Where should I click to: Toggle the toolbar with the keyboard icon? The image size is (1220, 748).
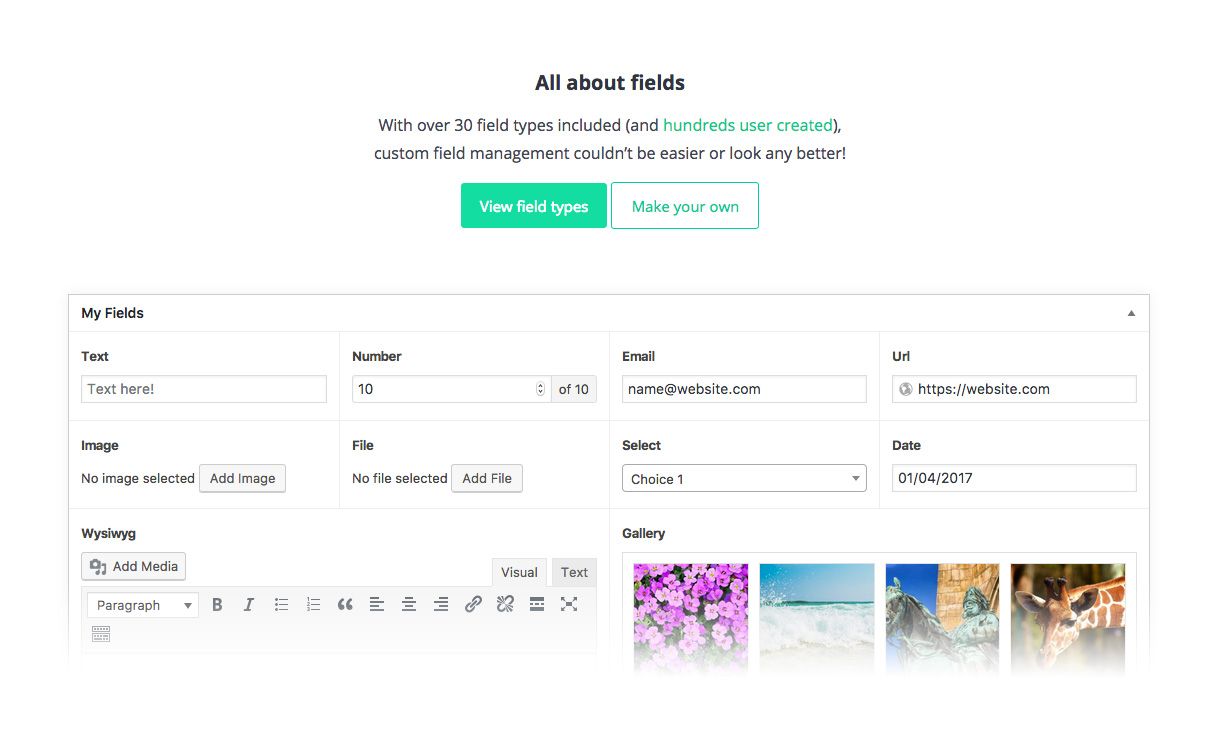tap(101, 634)
